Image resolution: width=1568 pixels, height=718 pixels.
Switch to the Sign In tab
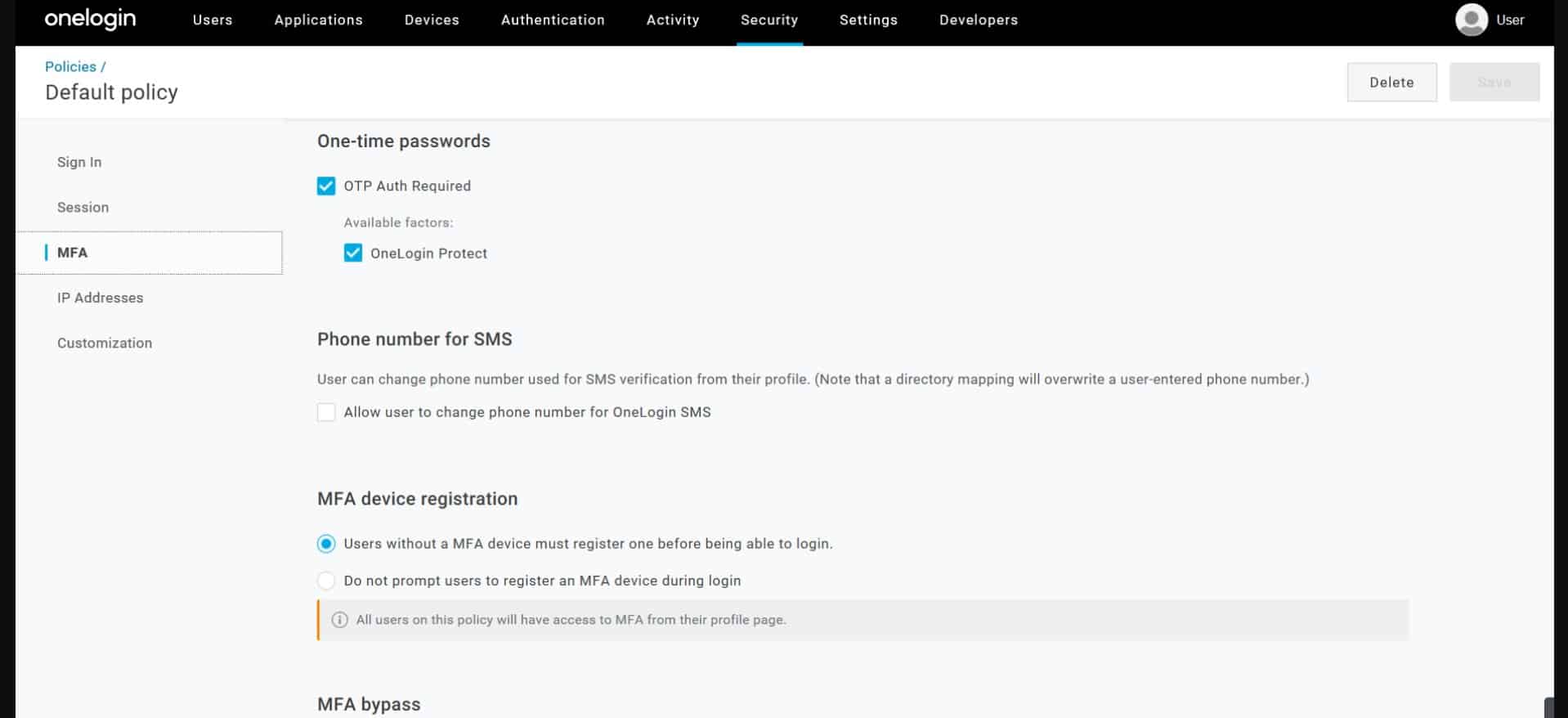pyautogui.click(x=79, y=162)
